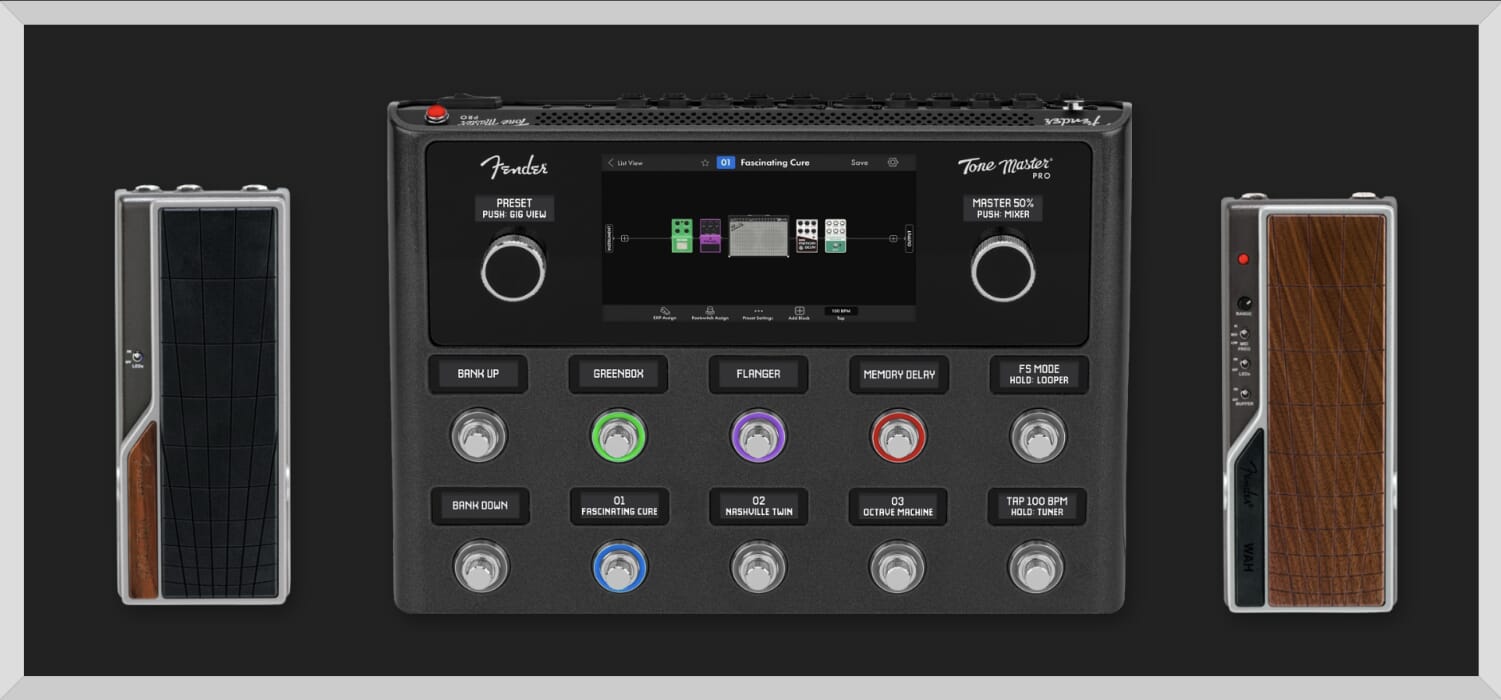The height and width of the screenshot is (700, 1501).
Task: Click the Flanger scribble strip label
Action: [x=758, y=374]
